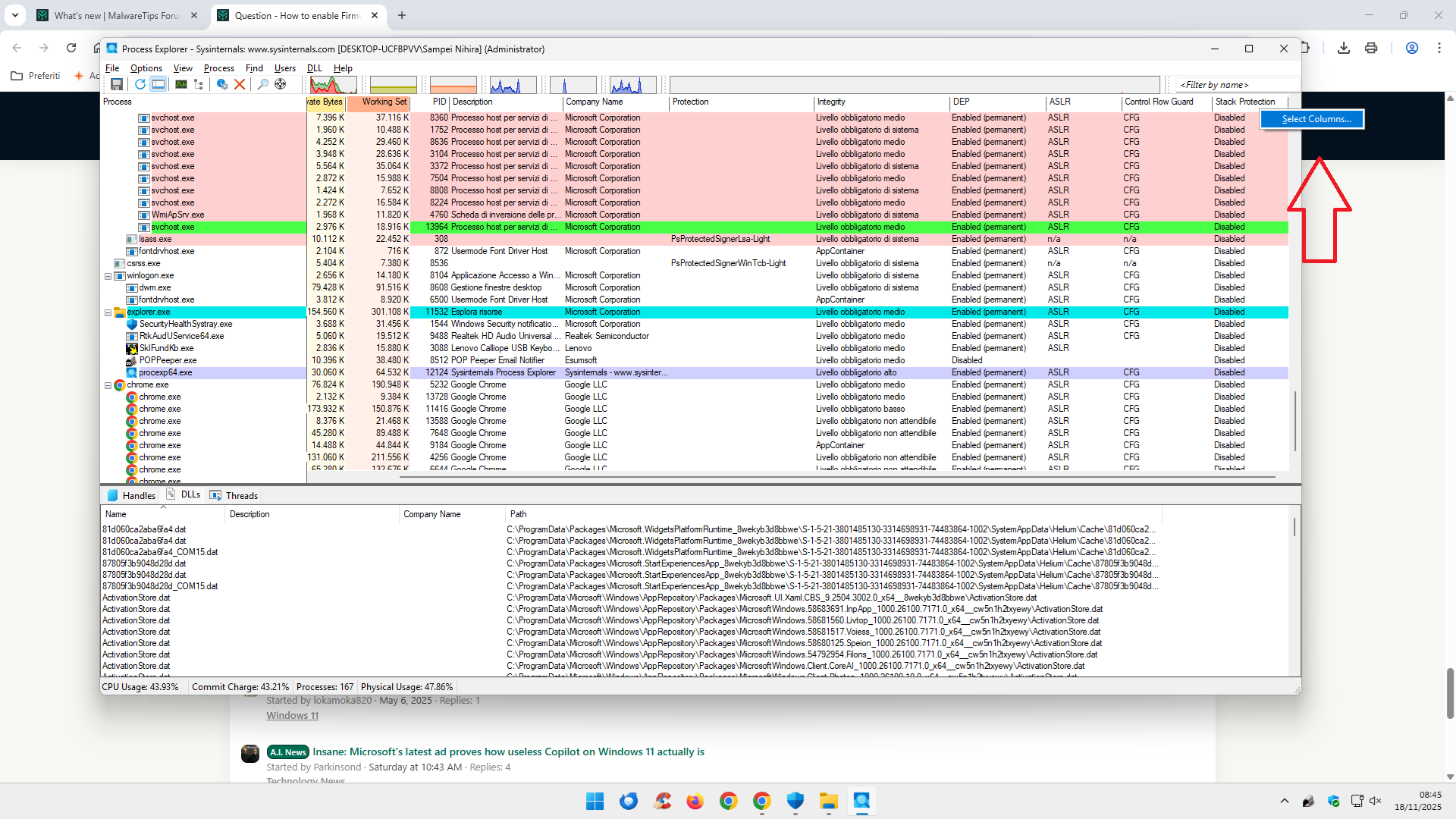The image size is (1456, 819).
Task: Sort by the Working Set column header
Action: pyautogui.click(x=378, y=102)
